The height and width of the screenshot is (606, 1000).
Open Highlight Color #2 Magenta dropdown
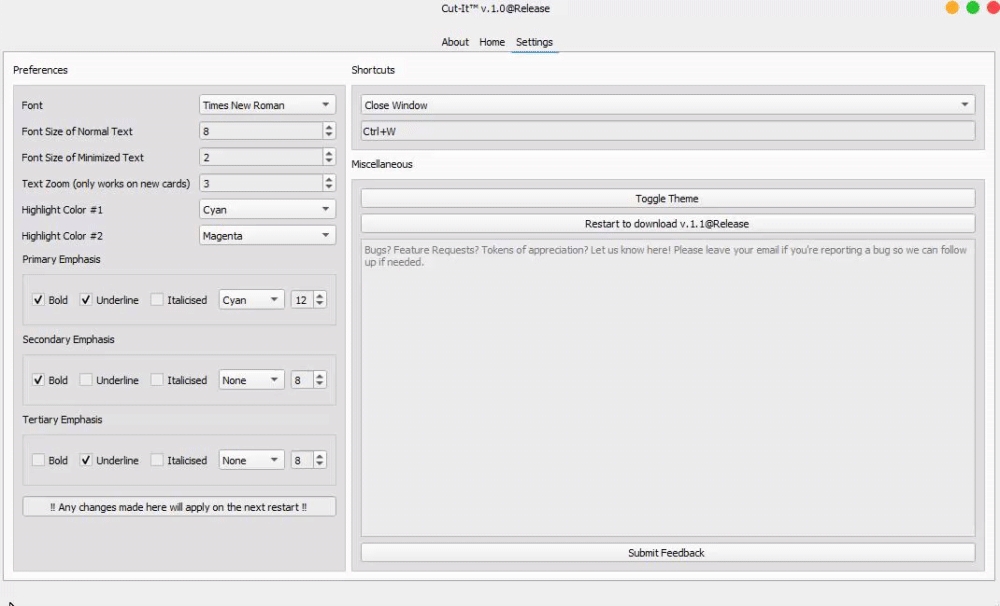coord(267,236)
